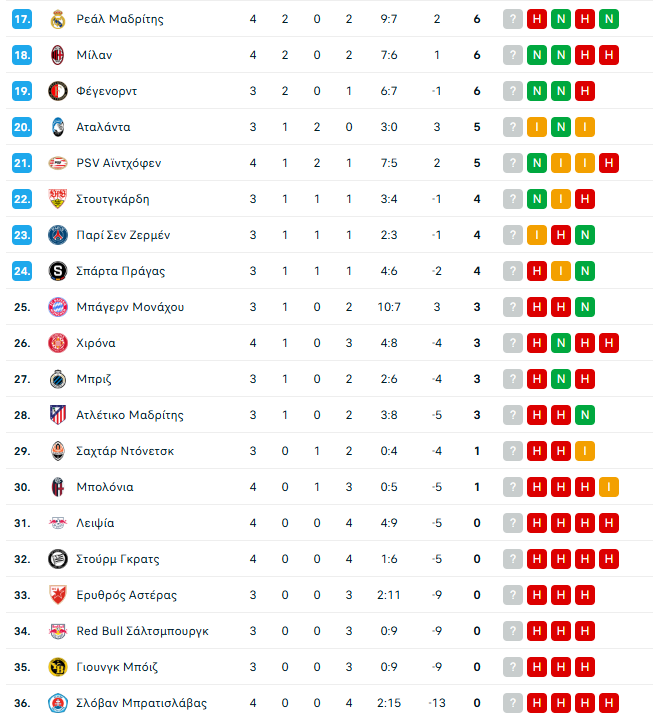
Task: Click the orange draw badge in Μπολόνια row
Action: 608,487
